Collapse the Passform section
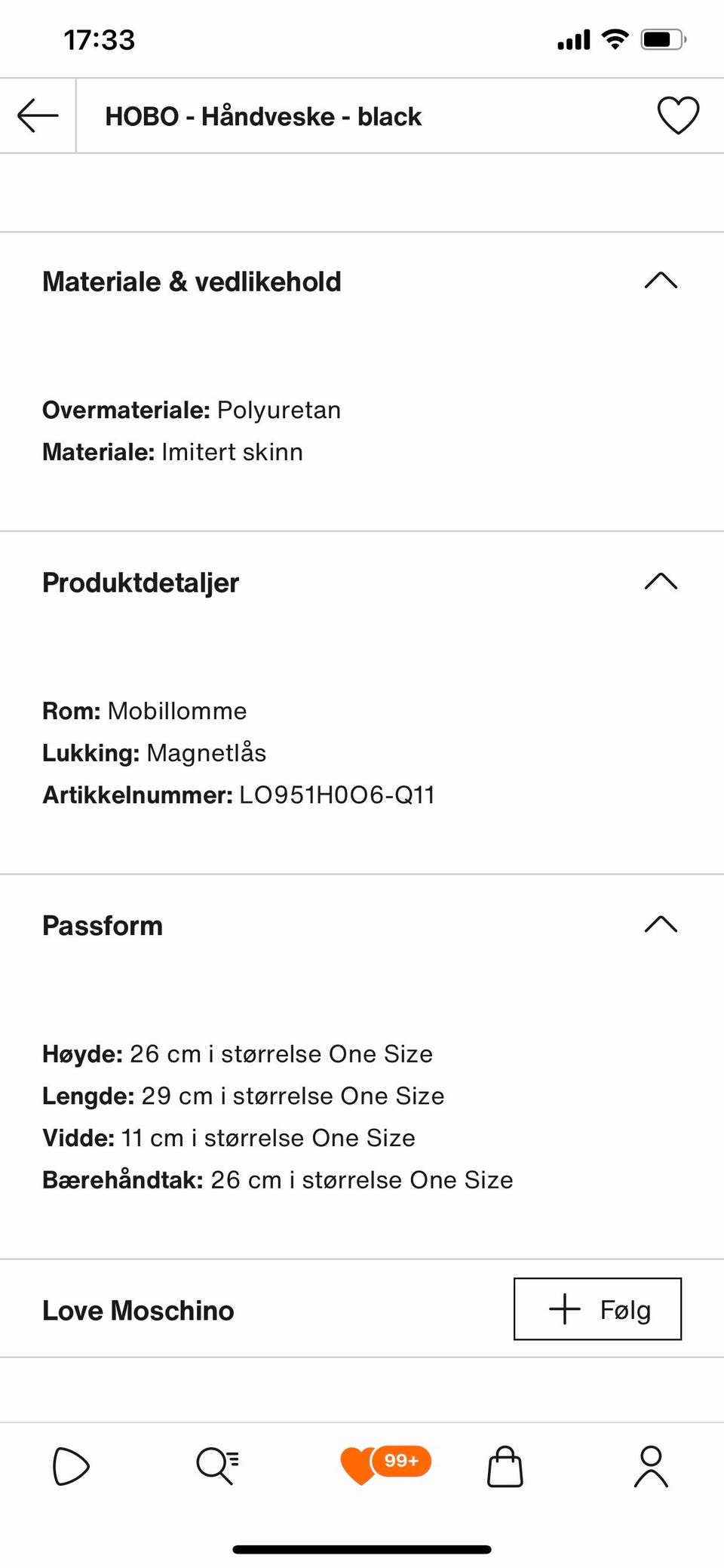Screen dimensions: 724x1568 pos(661,924)
